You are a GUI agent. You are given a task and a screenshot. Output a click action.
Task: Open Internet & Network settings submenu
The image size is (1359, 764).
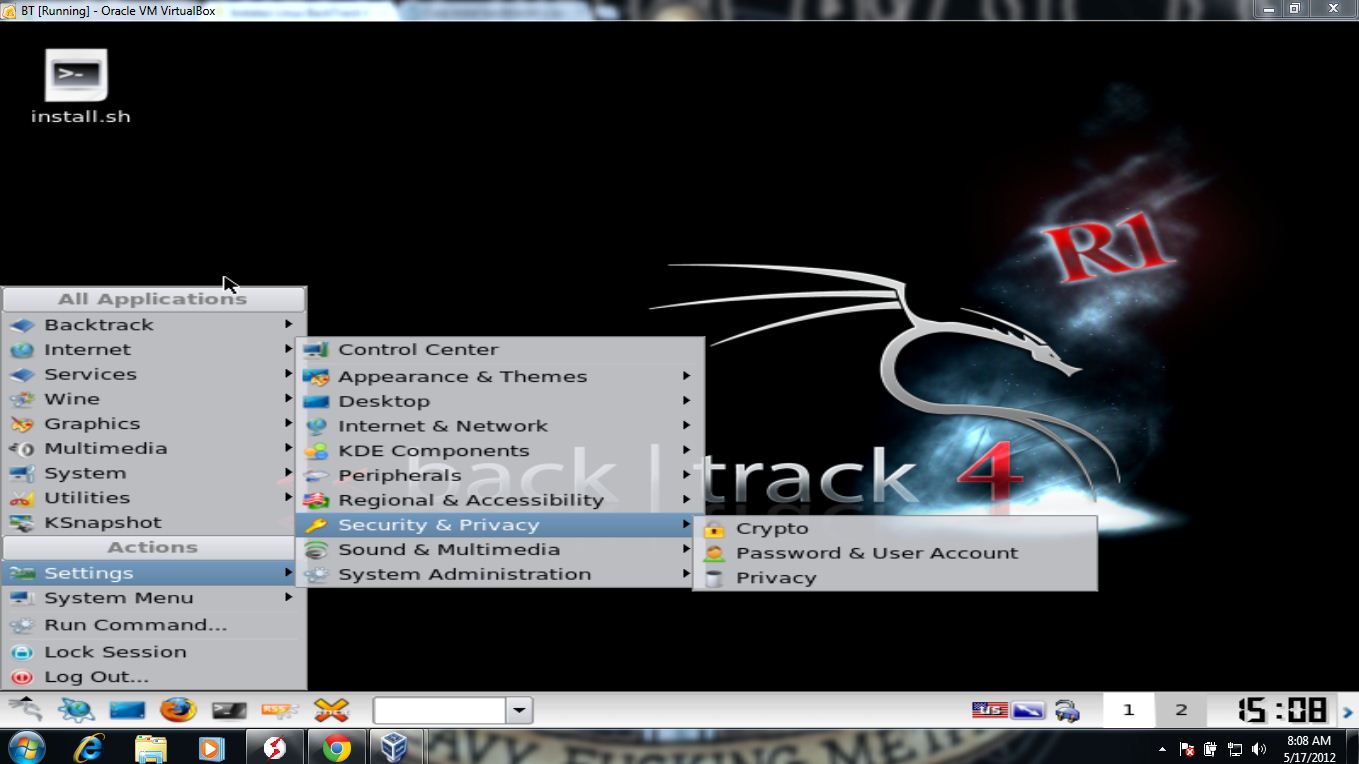pos(500,425)
